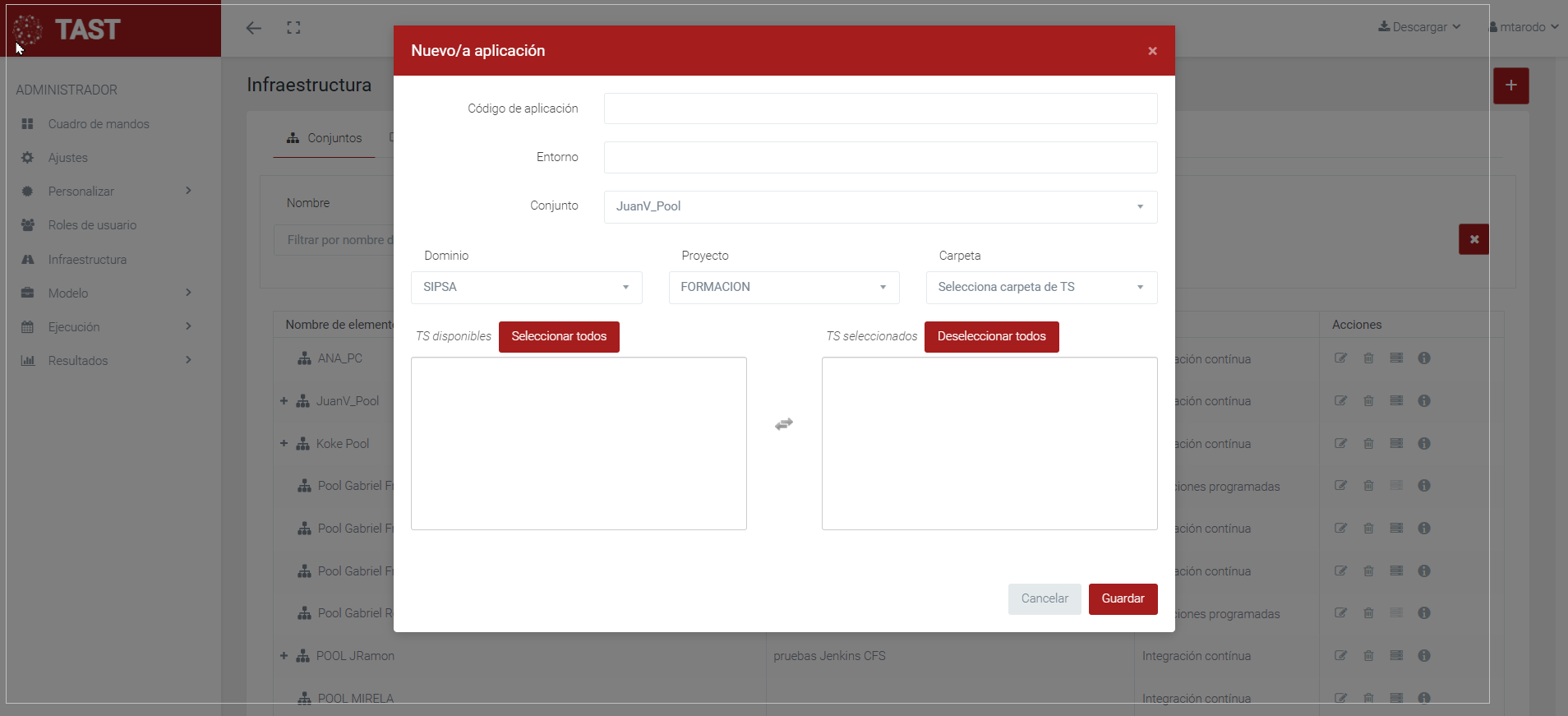Switch to the Conjuntos tab
The image size is (1568, 716).
(325, 138)
